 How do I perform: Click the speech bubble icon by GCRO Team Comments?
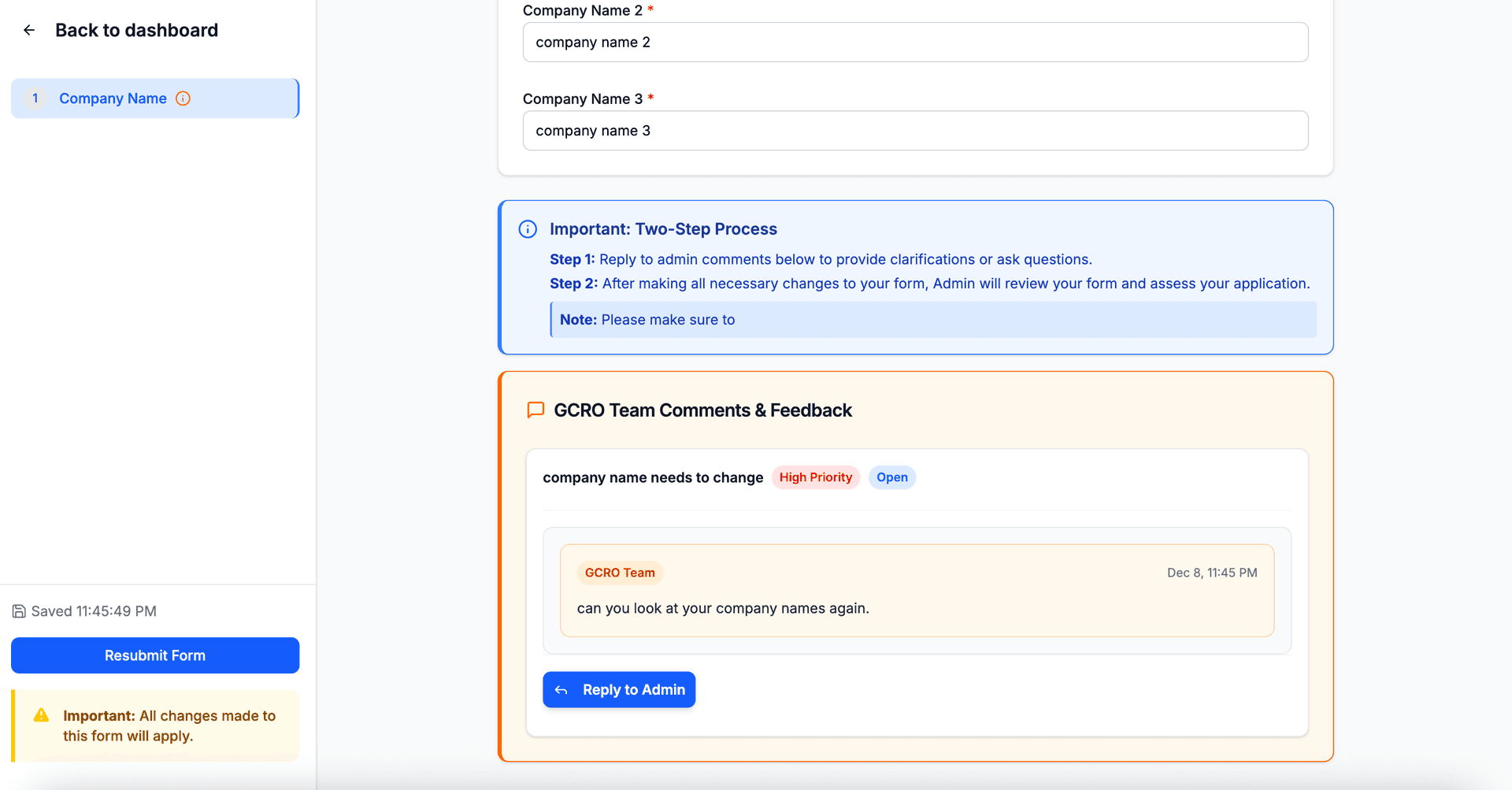point(535,410)
